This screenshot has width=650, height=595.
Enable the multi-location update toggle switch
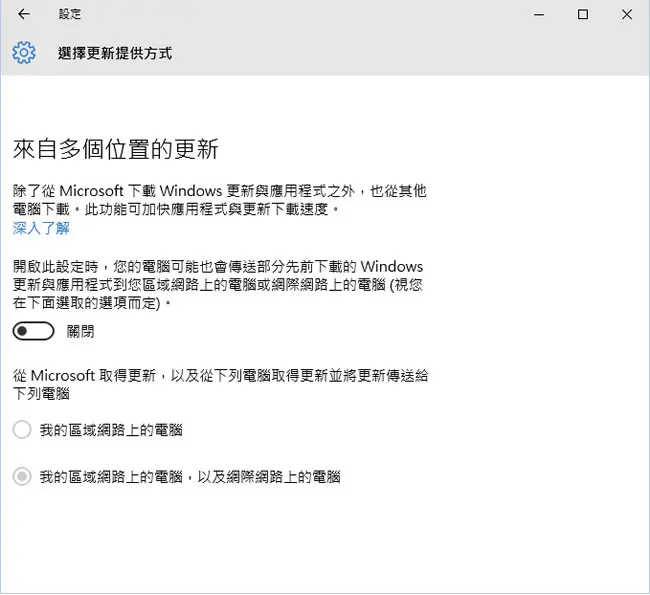pos(33,331)
